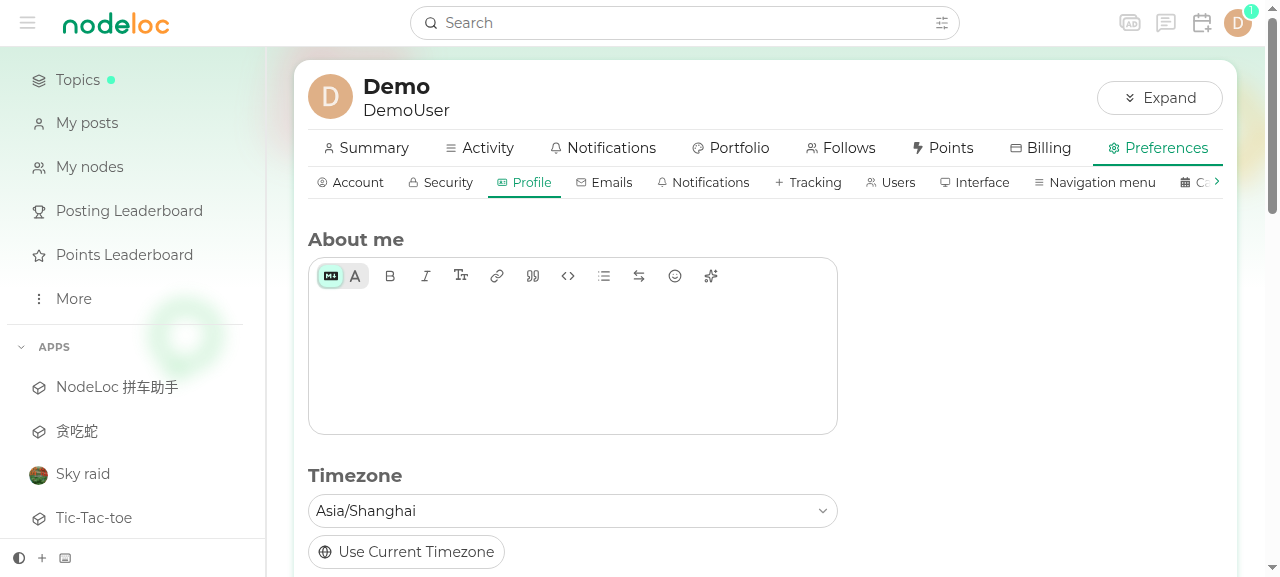Toggle dark mode half-circle icon

[x=19, y=558]
